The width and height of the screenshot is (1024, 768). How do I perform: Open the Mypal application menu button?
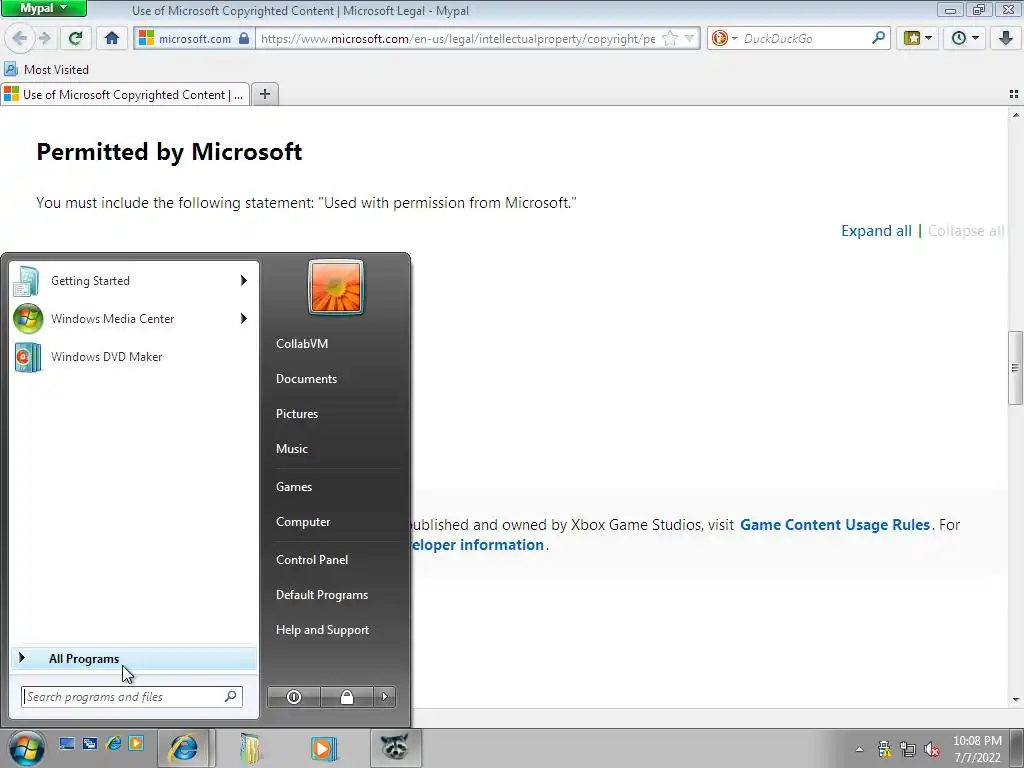43,8
